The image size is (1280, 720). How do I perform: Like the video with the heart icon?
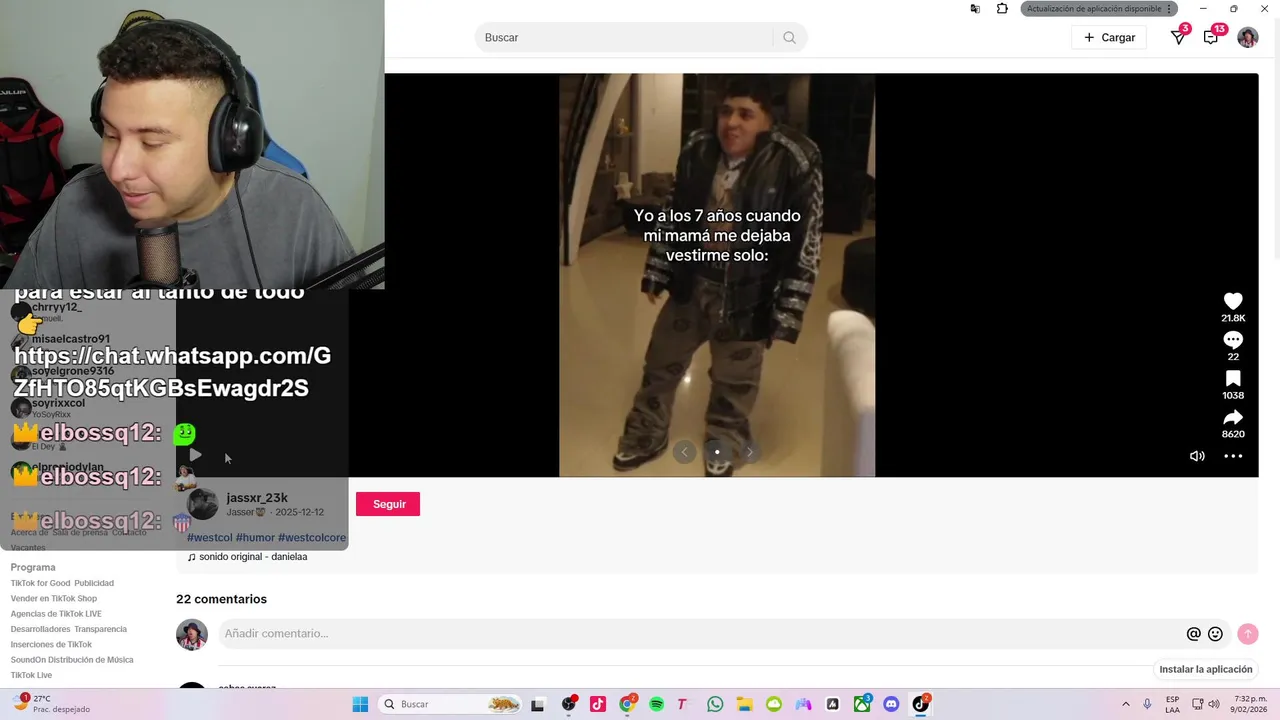coord(1233,301)
